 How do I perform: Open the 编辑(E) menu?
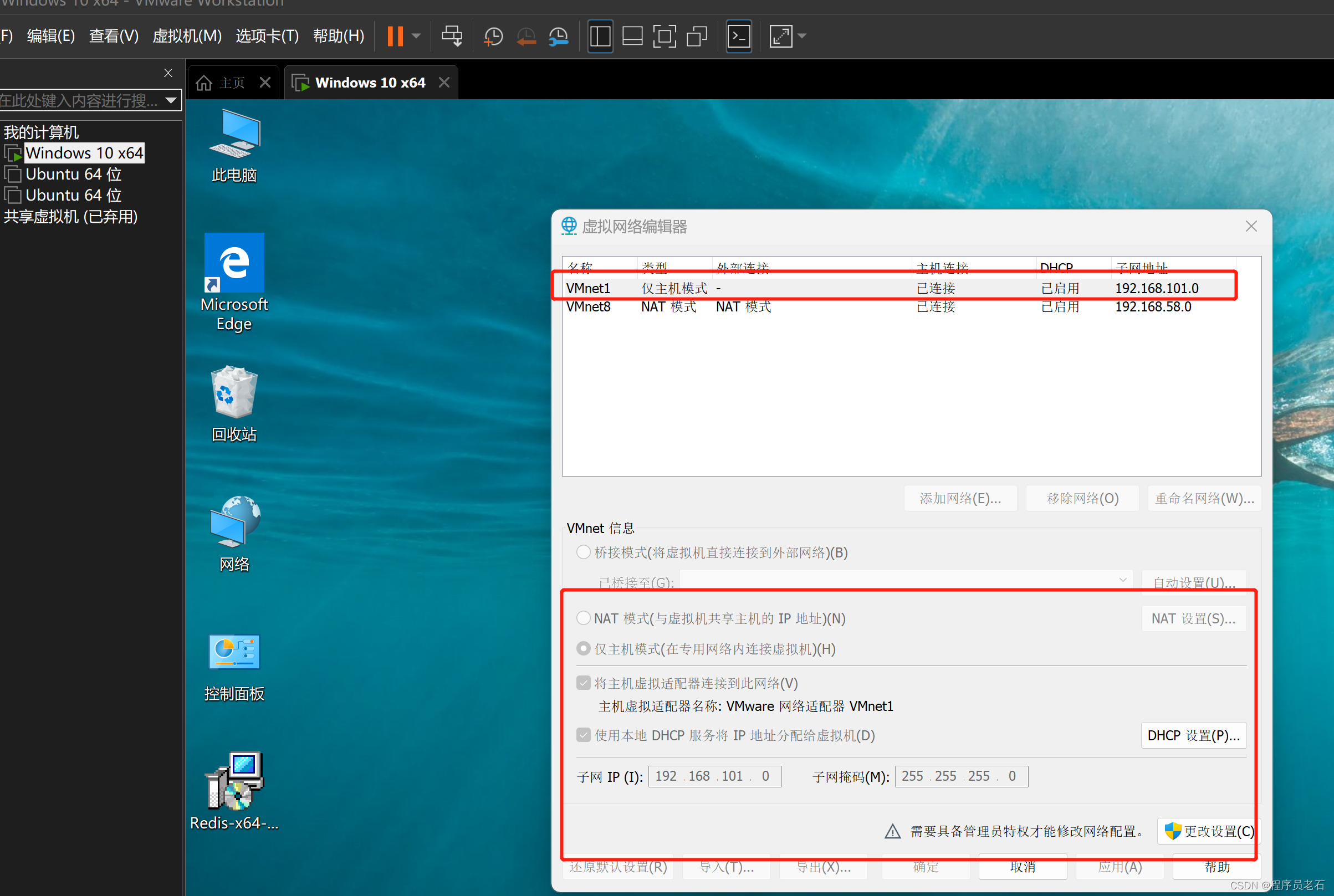(x=51, y=36)
